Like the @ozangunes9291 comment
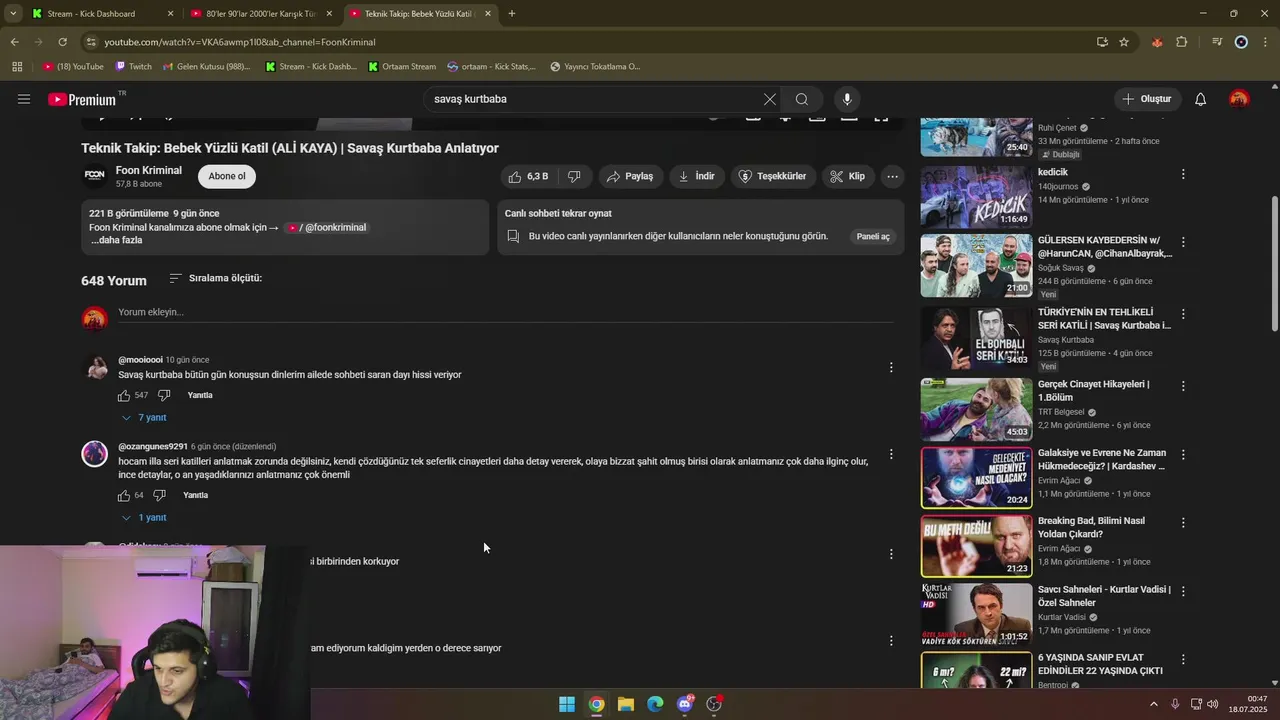The image size is (1280, 720). pyautogui.click(x=124, y=495)
